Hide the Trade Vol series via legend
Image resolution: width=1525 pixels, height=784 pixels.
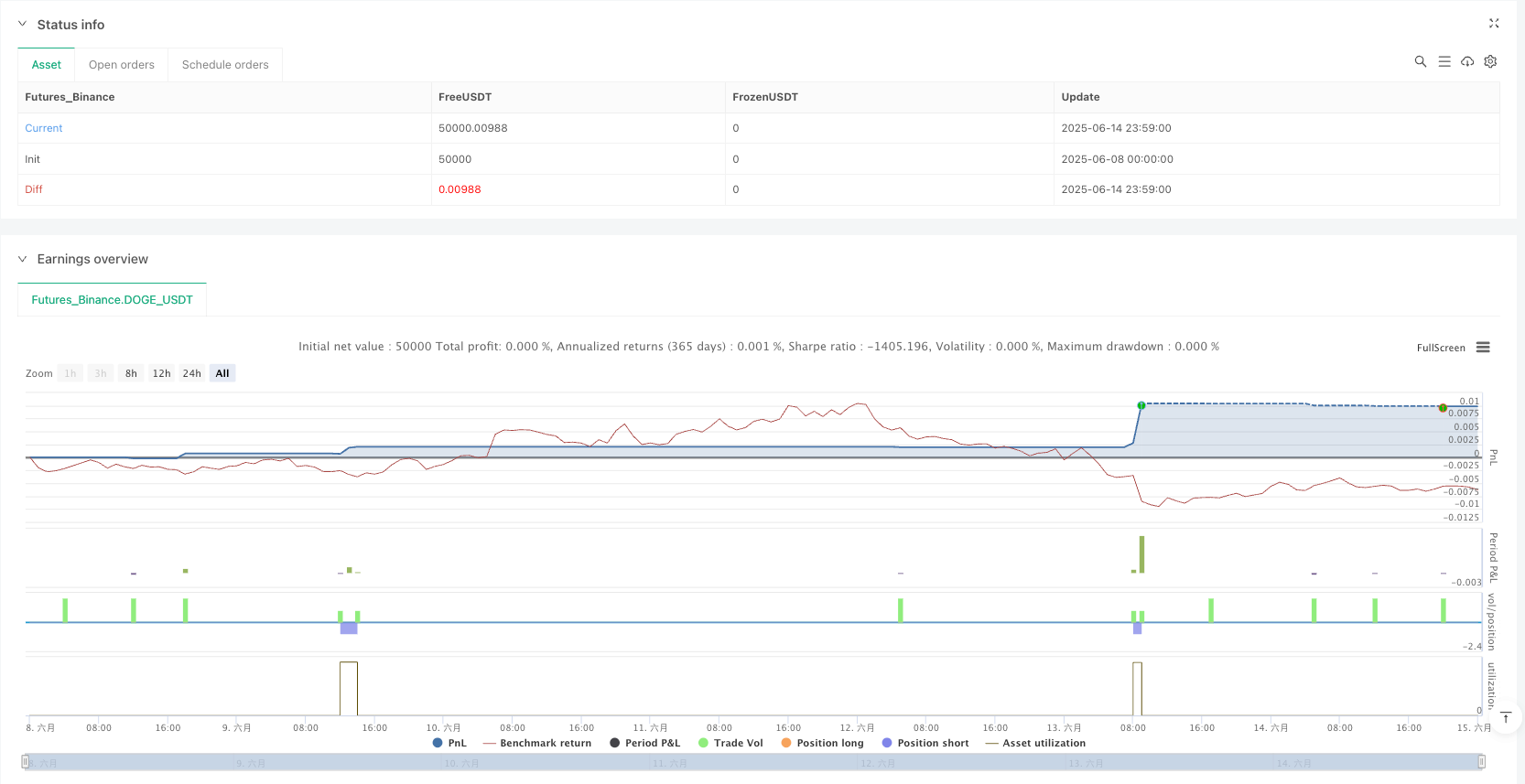(x=730, y=743)
